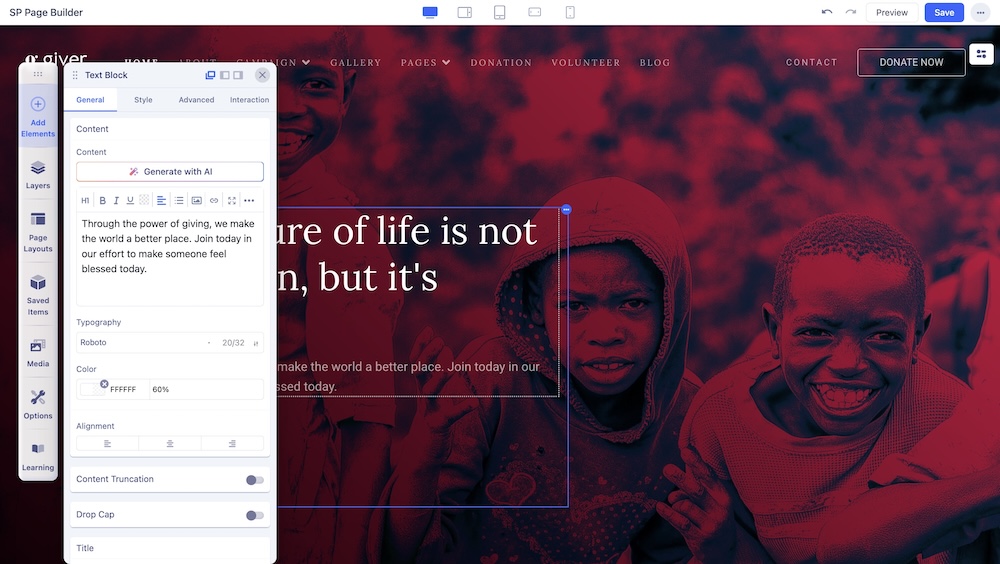Set alignment to right

click(232, 443)
